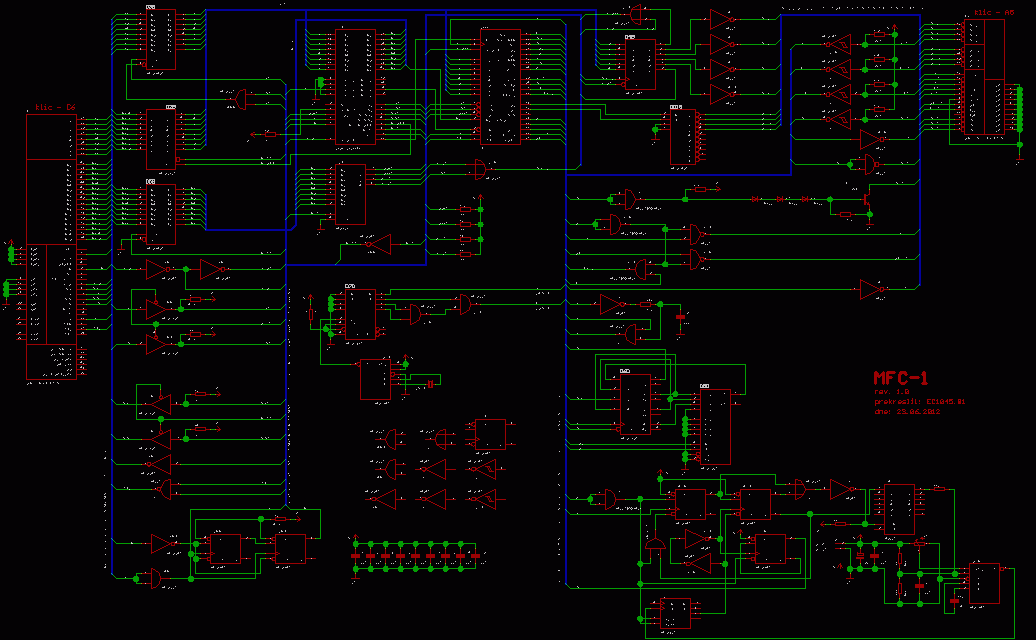This screenshot has width=1036, height=640.
Task: Select the large IC at top center
Action: [x=500, y=87]
